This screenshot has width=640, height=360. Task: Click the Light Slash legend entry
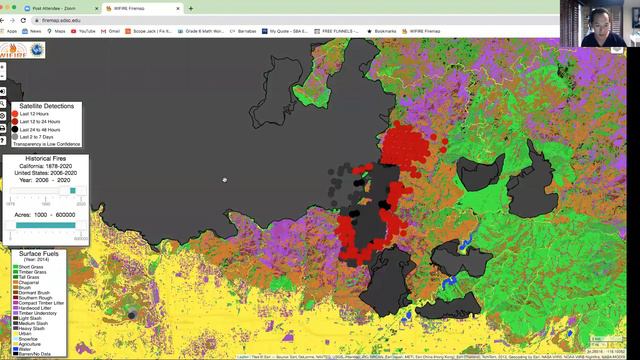27,318
